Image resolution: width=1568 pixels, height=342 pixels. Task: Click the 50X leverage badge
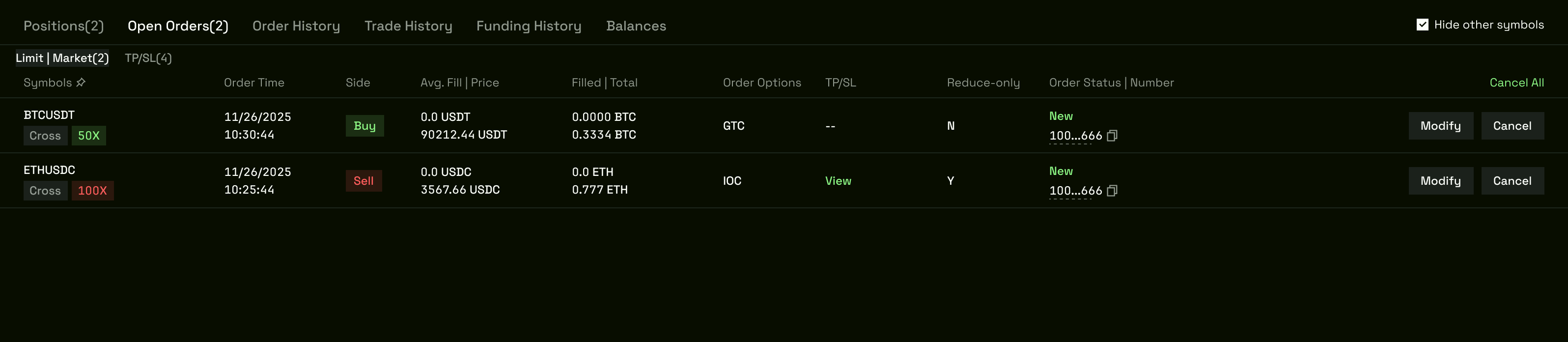coord(88,136)
